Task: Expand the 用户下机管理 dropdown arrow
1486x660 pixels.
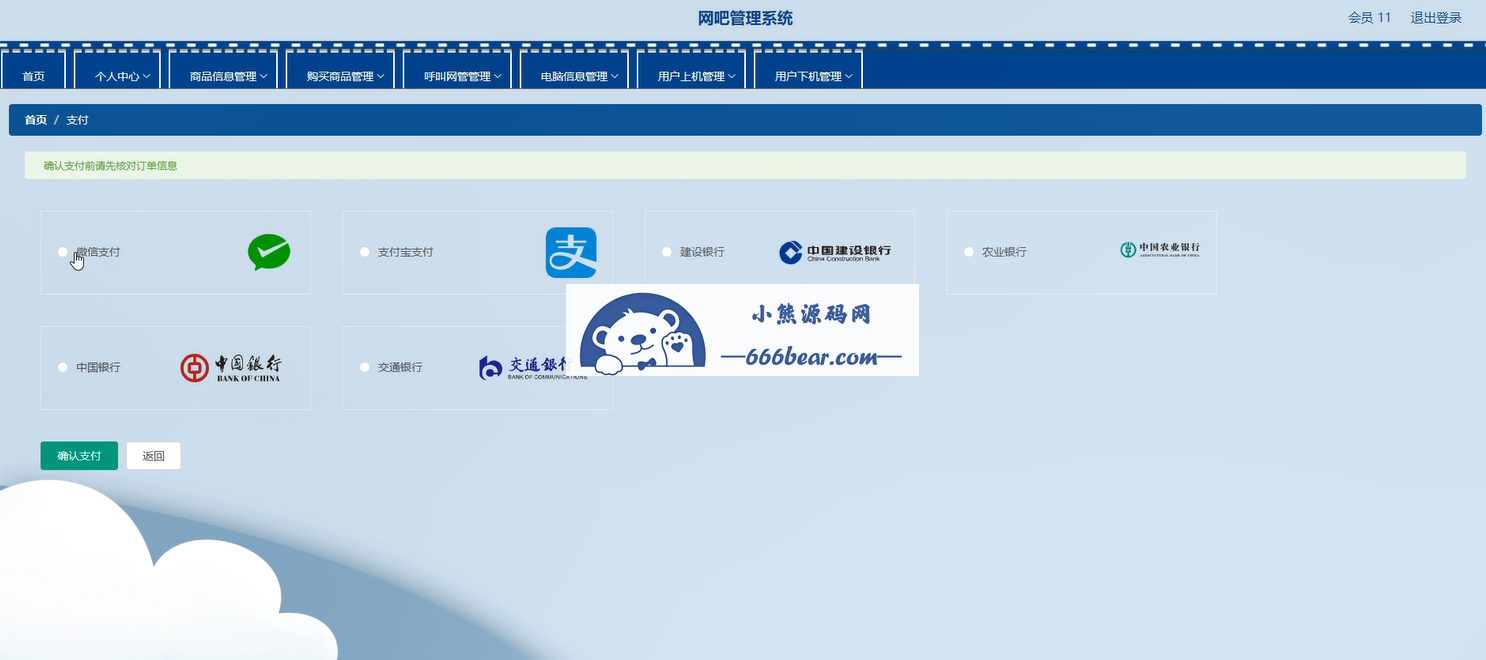Action: (x=848, y=77)
